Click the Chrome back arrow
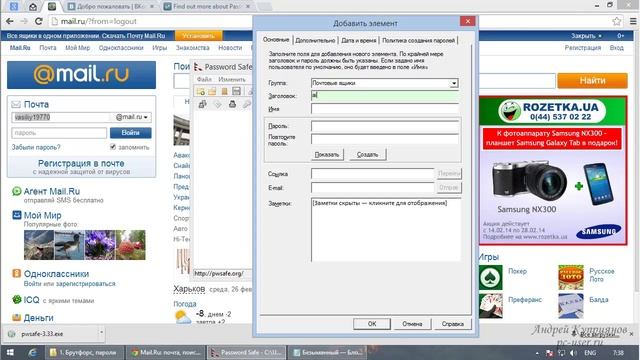 pos(10,21)
